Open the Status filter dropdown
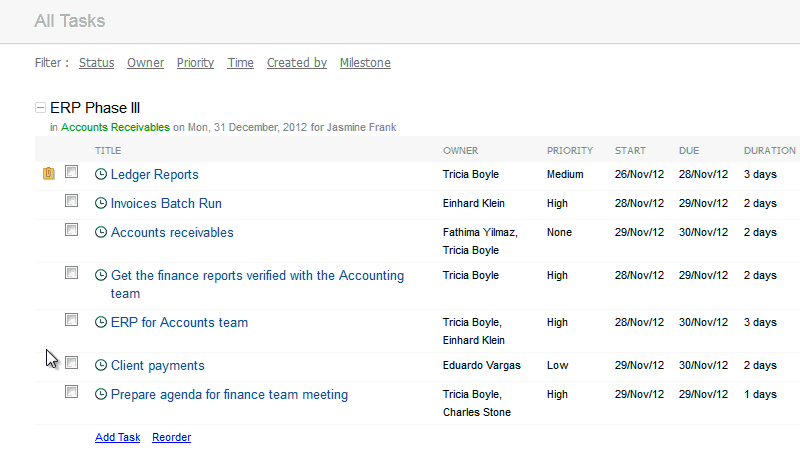 click(96, 63)
